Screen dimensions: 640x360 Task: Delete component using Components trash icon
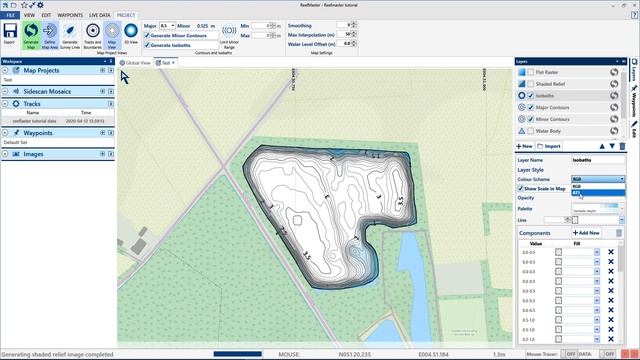(619, 233)
